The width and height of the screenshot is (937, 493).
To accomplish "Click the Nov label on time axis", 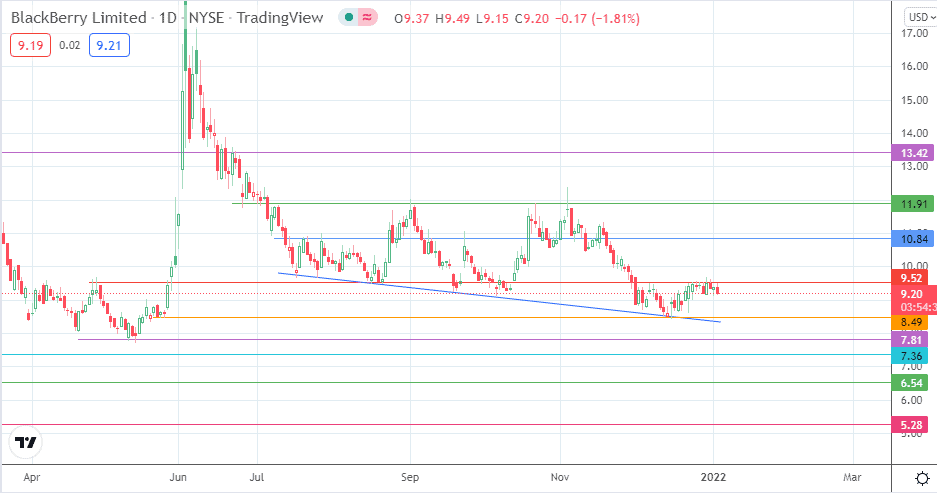I will pos(560,477).
